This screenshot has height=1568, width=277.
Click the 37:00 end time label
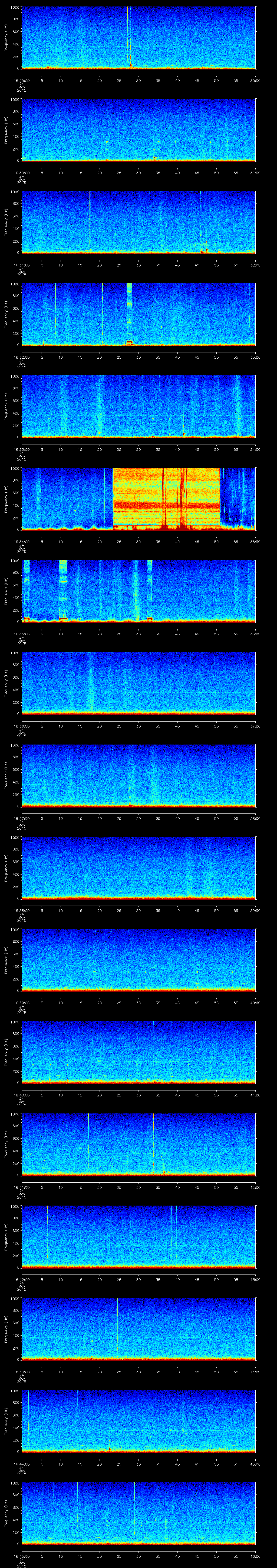255,726
